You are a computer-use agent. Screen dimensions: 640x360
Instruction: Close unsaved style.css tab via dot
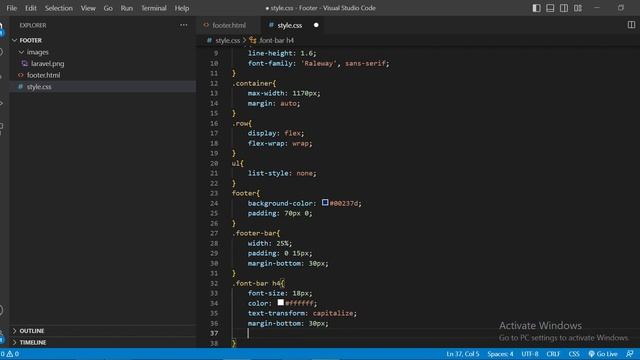[x=316, y=25]
